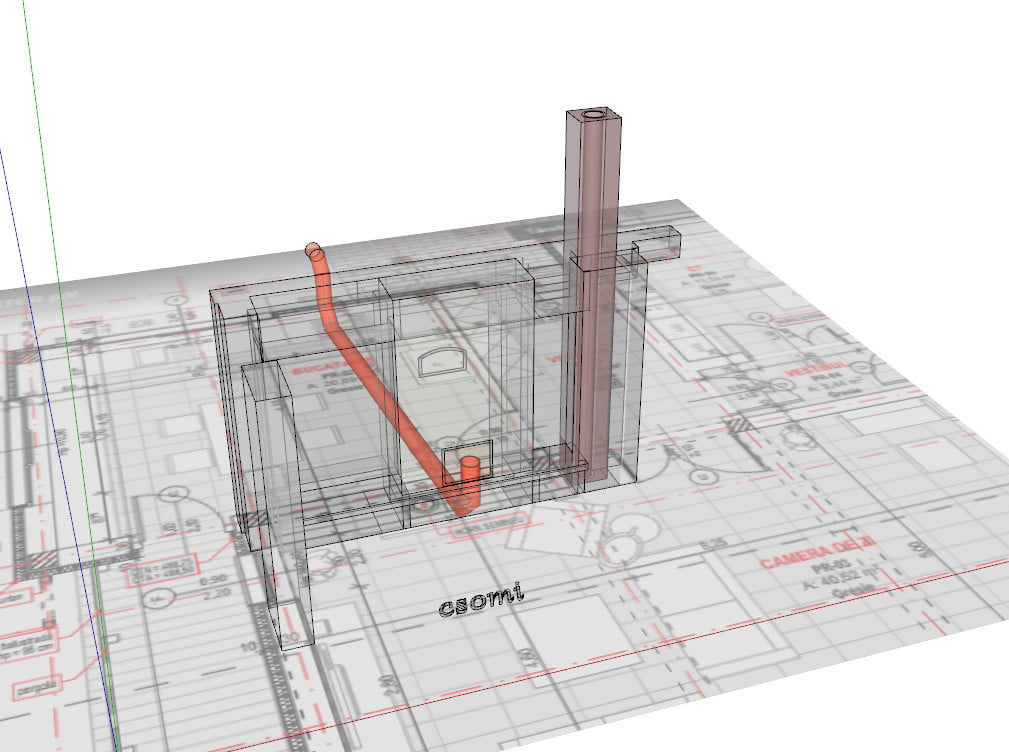Image resolution: width=1009 pixels, height=752 pixels.
Task: Select the "csomi" 3D text label
Action: click(x=481, y=600)
